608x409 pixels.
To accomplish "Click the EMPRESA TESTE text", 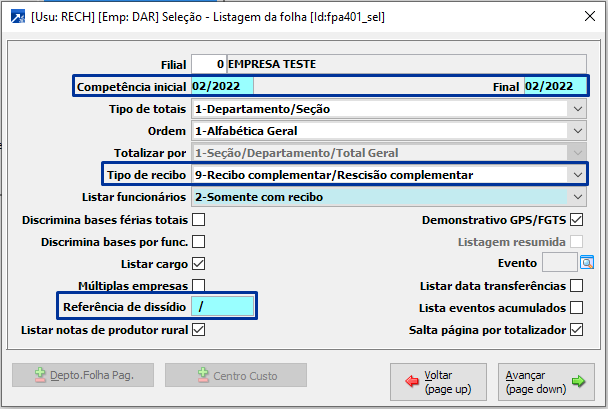I will coord(272,64).
